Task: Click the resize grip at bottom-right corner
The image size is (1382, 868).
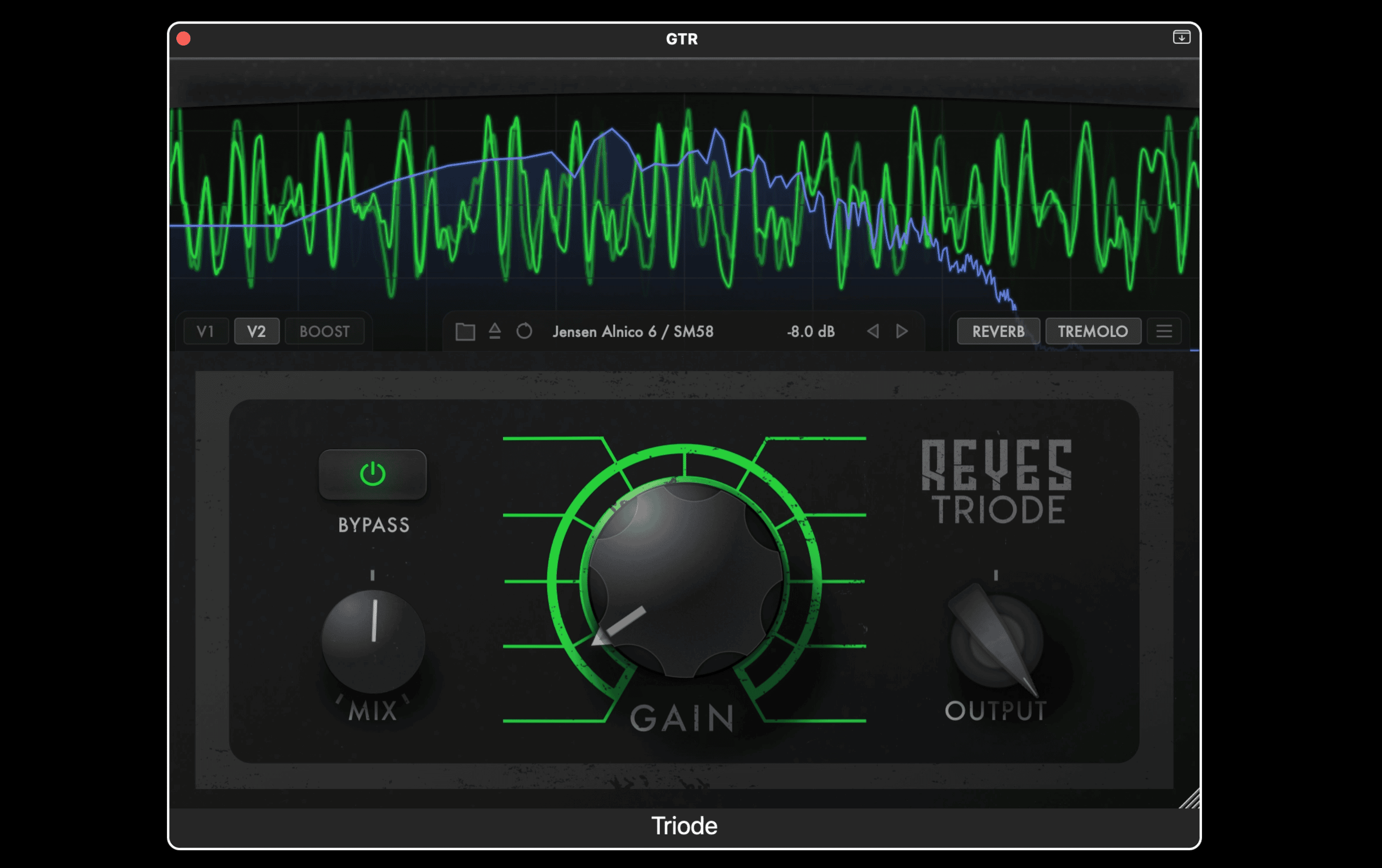Action: coord(1190,798)
